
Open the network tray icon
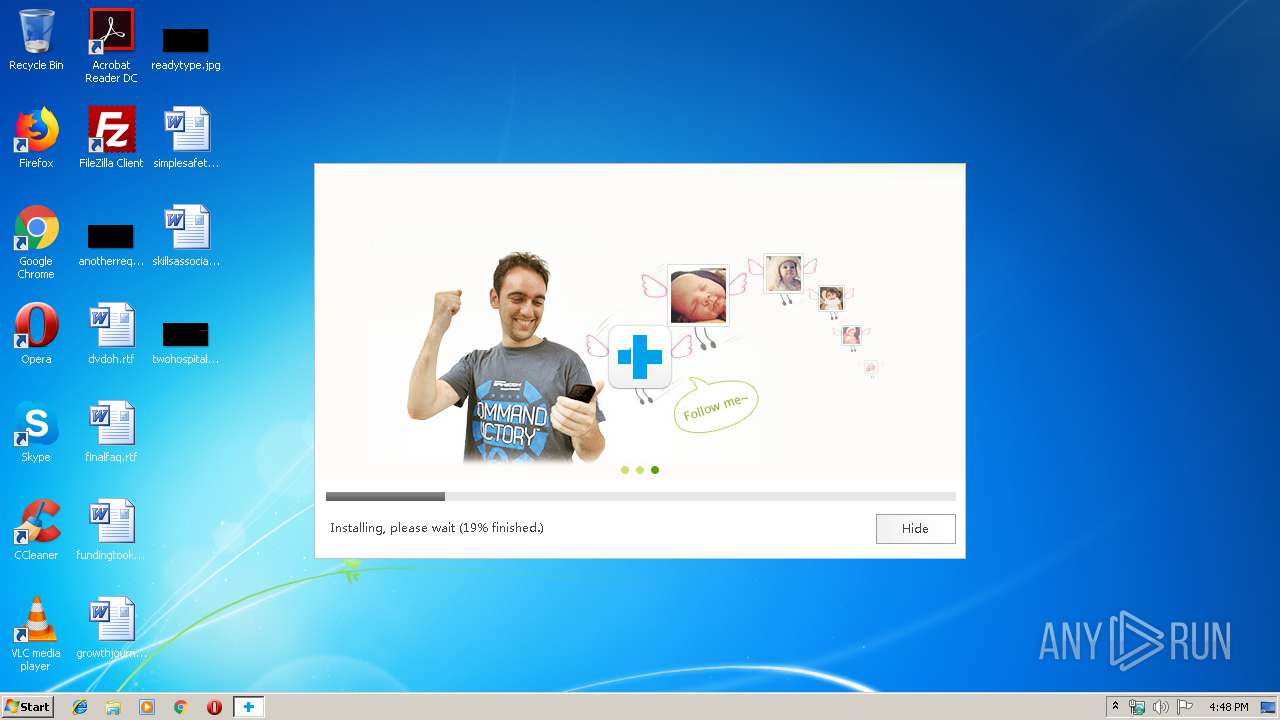pos(1137,707)
